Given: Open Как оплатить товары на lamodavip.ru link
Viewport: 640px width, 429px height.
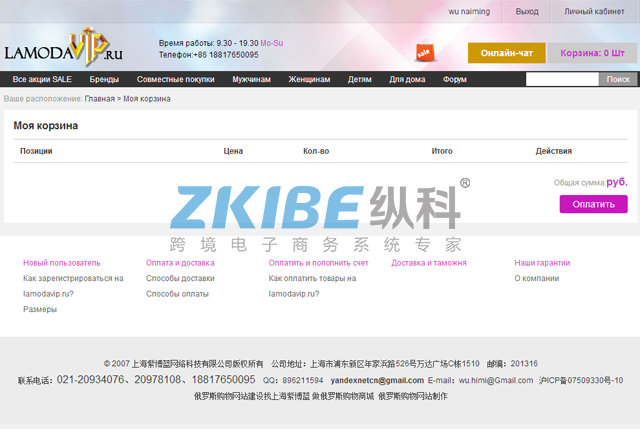Looking at the screenshot, I should click(x=312, y=286).
